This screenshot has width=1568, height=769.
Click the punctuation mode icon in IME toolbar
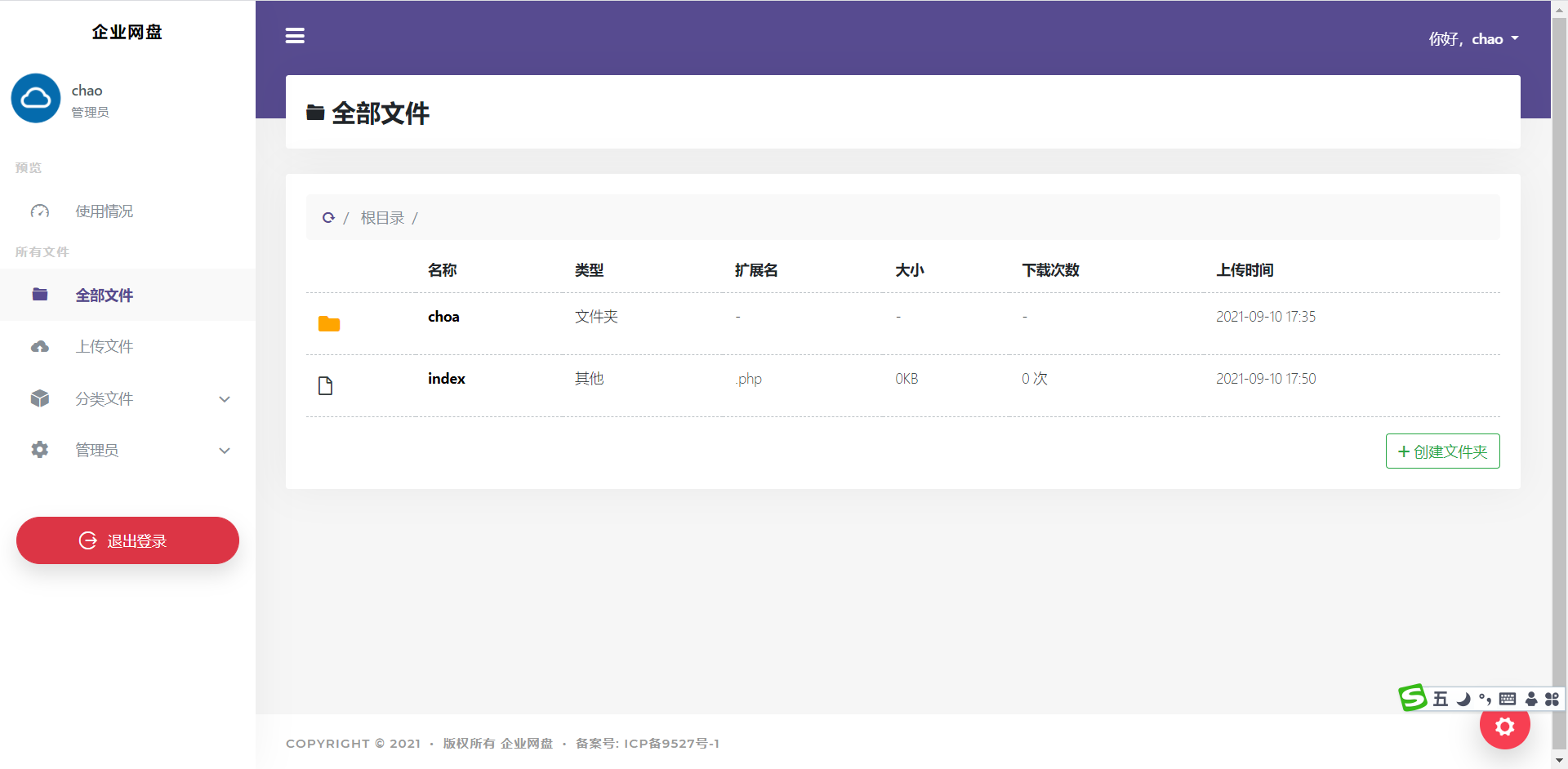pyautogui.click(x=1485, y=699)
